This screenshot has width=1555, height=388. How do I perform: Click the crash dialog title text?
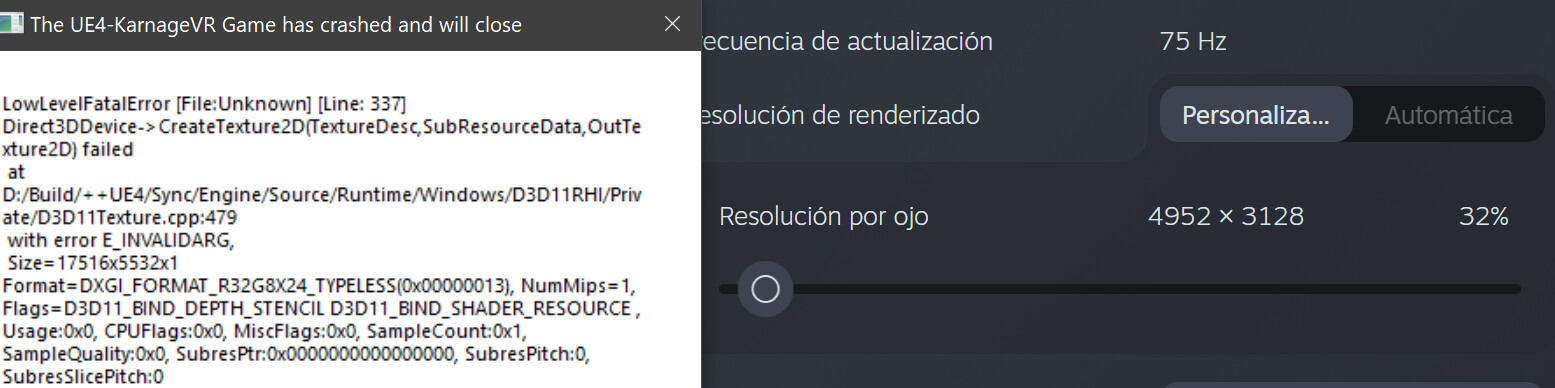pos(276,25)
